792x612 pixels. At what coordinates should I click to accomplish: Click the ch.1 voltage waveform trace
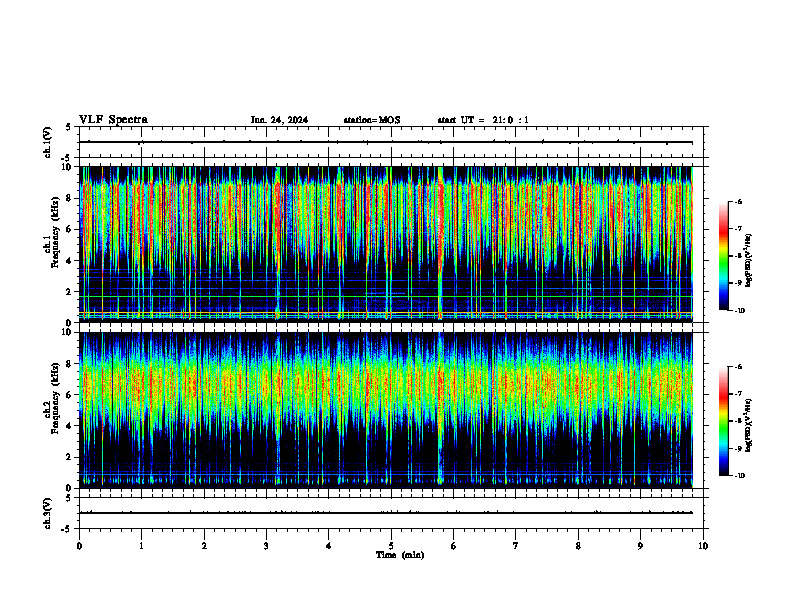point(386,142)
